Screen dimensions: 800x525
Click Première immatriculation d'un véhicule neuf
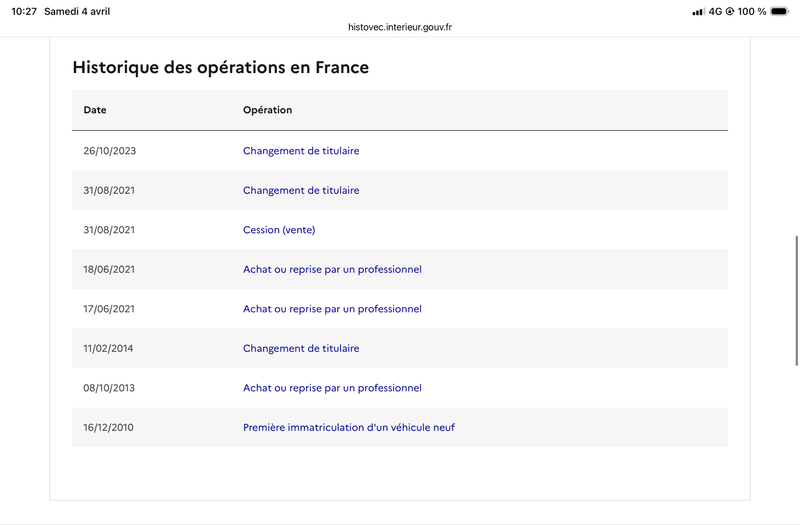pos(349,428)
